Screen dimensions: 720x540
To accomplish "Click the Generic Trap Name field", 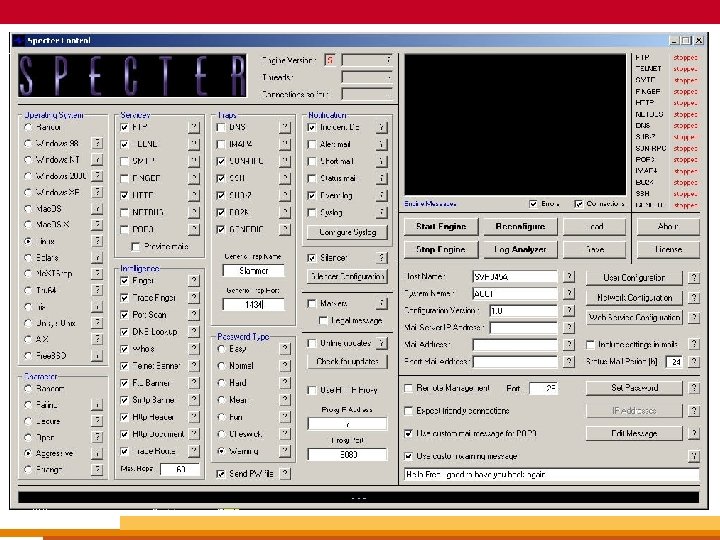I will (253, 271).
